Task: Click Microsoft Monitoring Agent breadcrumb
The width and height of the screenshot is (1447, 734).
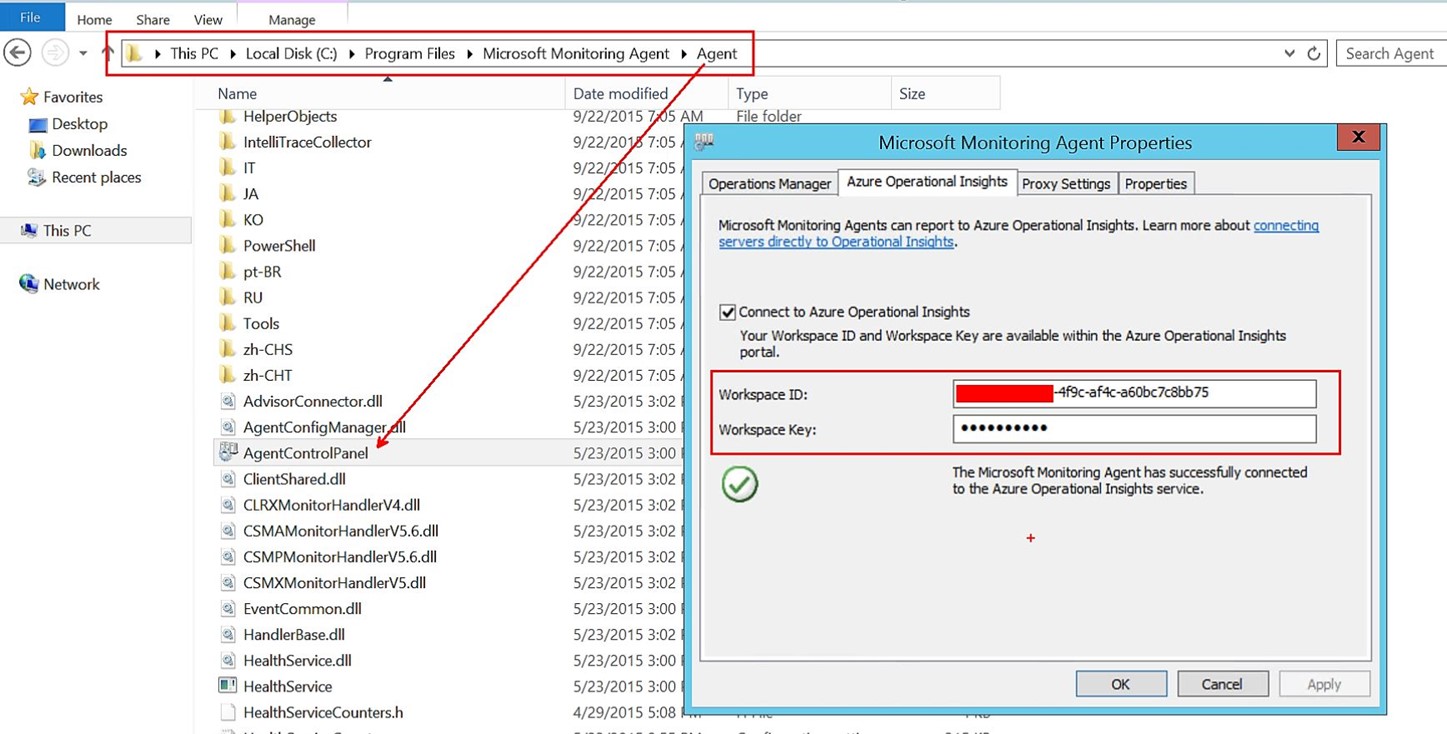Action: (576, 54)
